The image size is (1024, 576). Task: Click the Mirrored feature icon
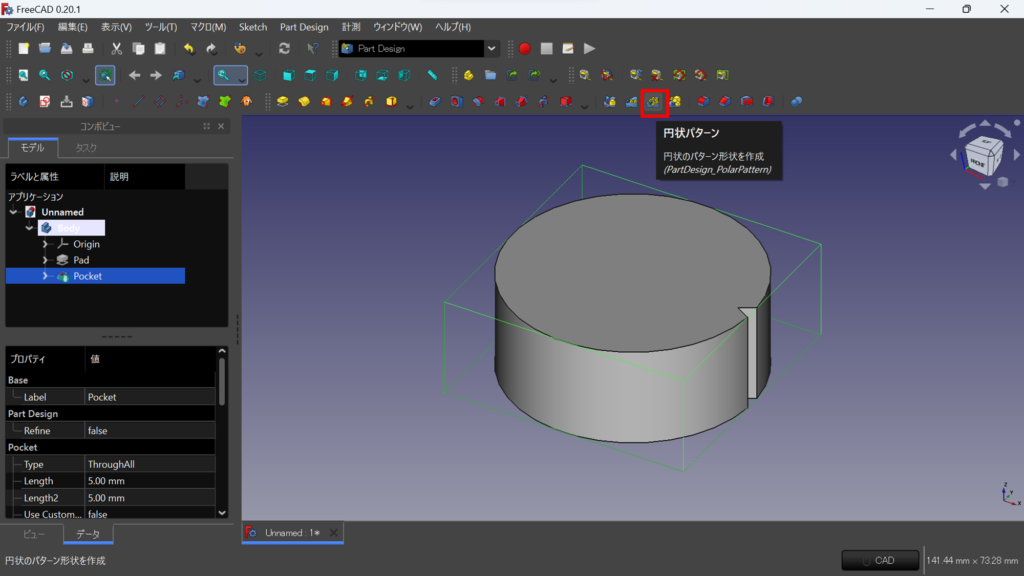tap(609, 101)
